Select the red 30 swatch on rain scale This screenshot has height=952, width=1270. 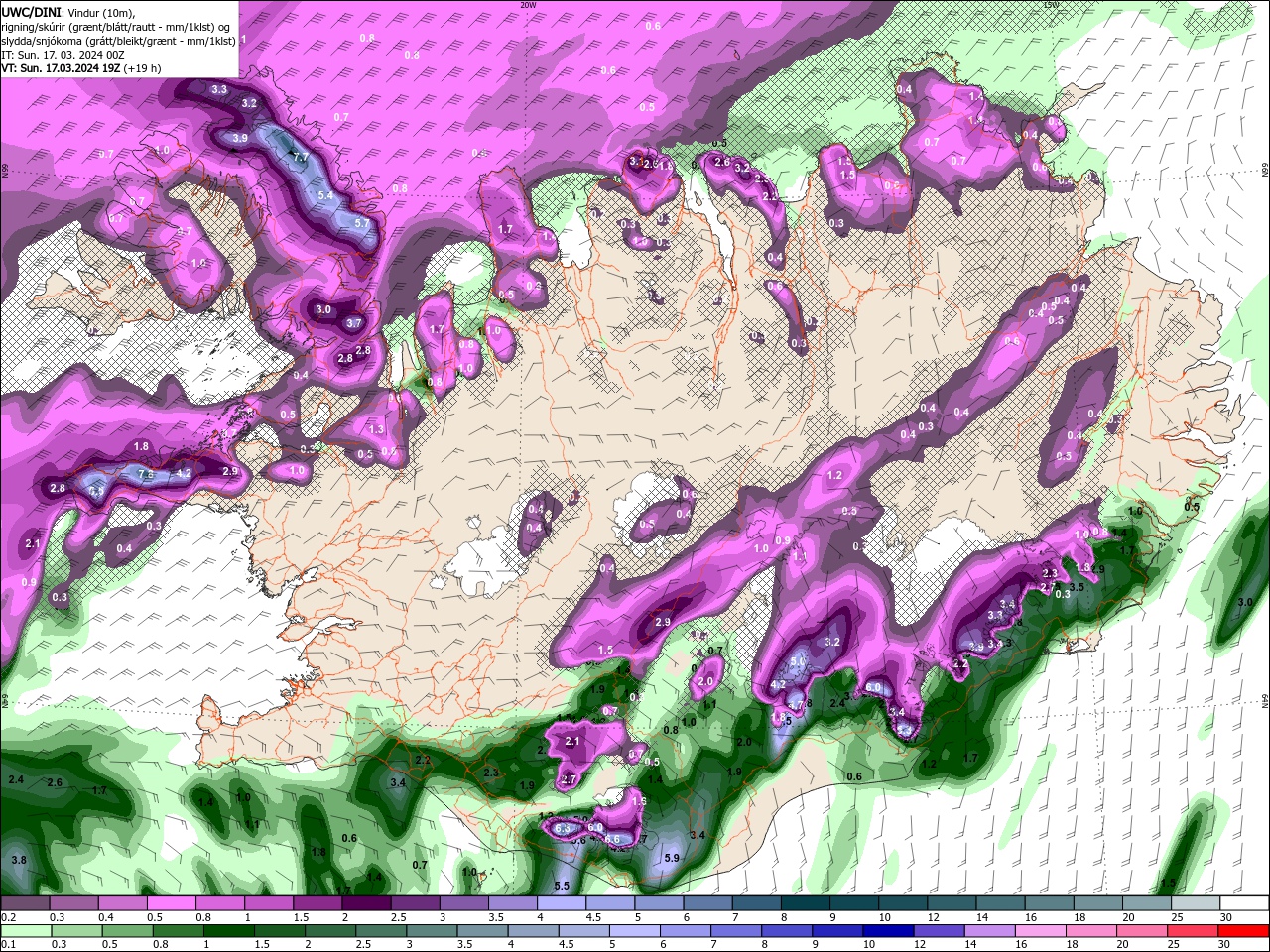pyautogui.click(x=1244, y=931)
